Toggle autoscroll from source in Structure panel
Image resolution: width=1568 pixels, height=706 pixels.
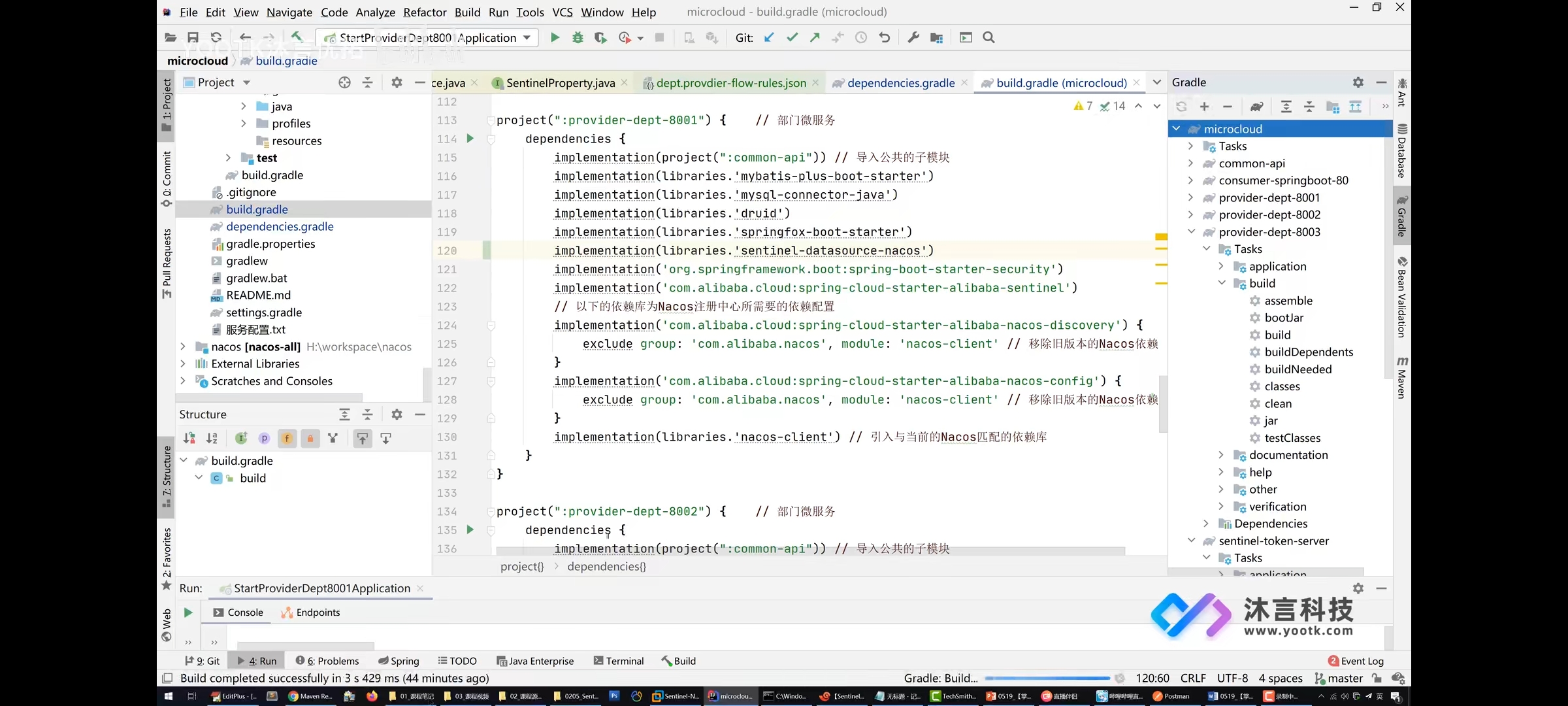(386, 439)
